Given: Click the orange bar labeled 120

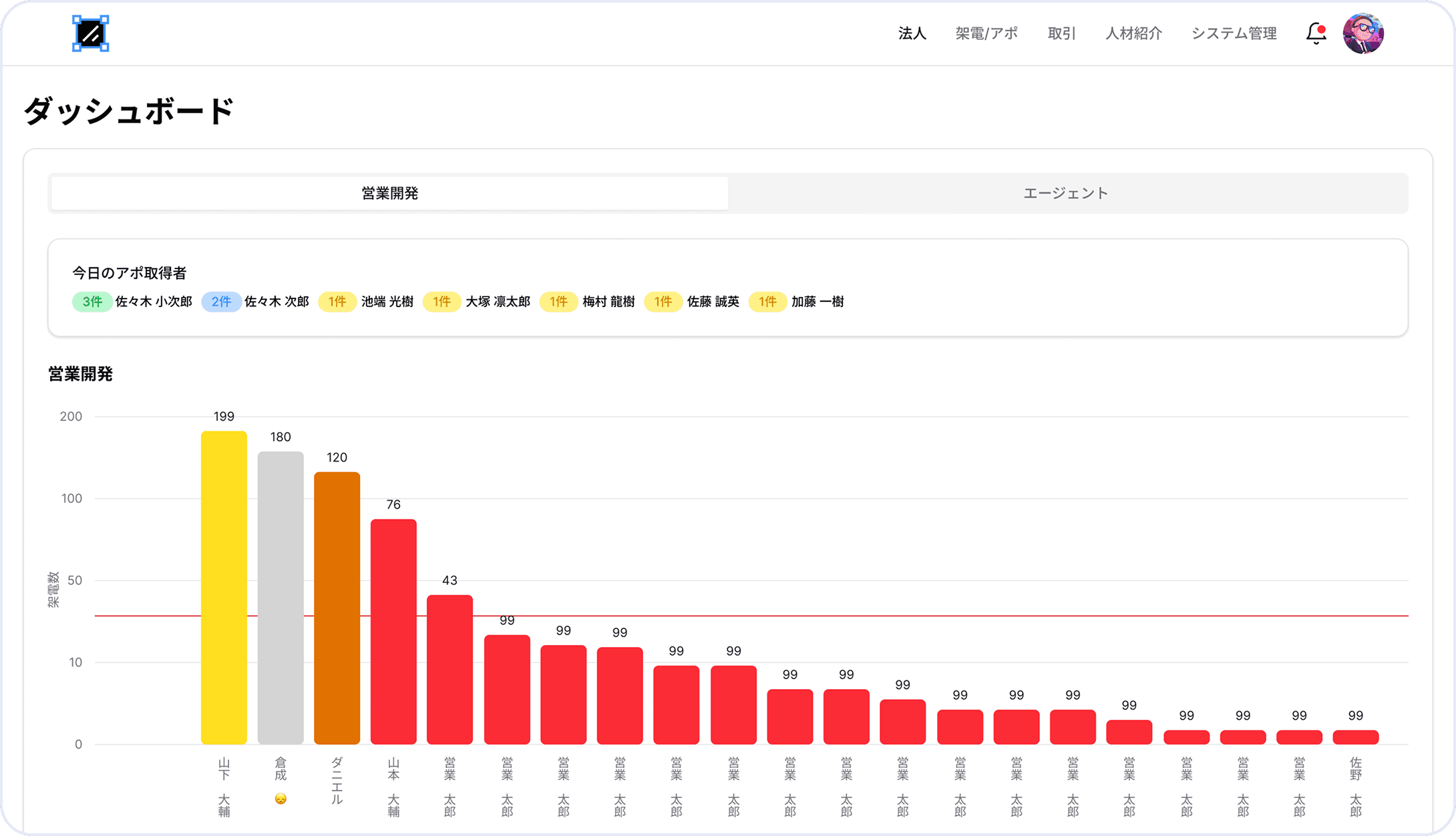Looking at the screenshot, I should (x=337, y=608).
